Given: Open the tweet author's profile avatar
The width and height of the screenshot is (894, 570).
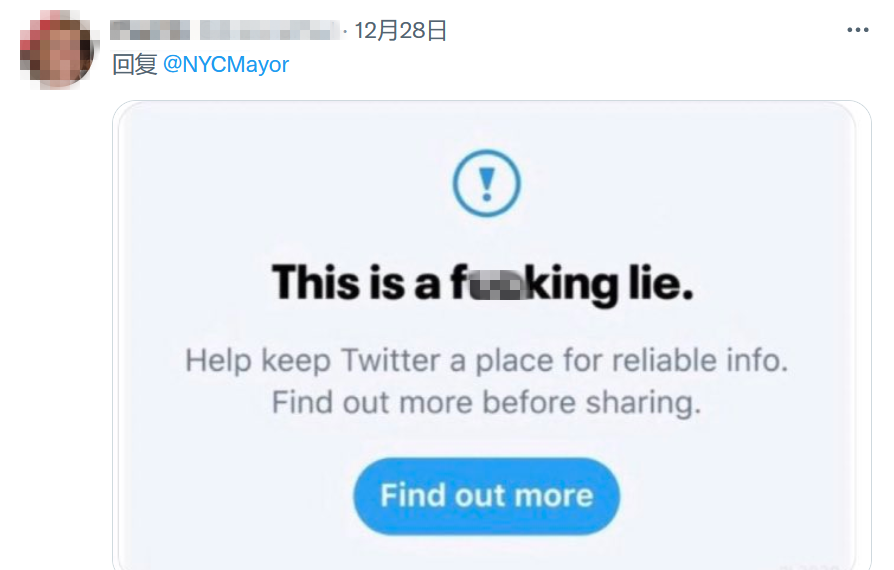Looking at the screenshot, I should (x=57, y=51).
